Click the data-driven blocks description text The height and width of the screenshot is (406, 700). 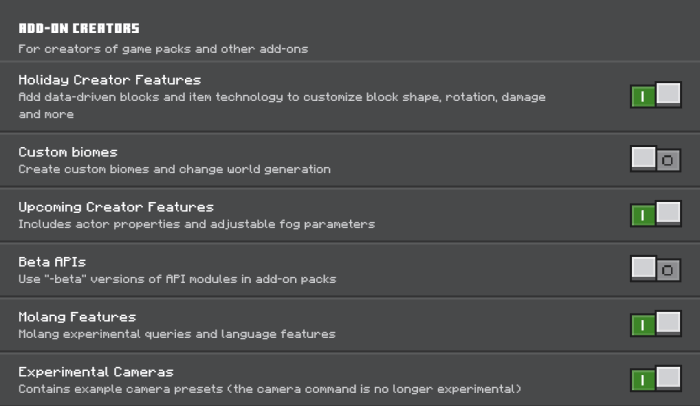[x=282, y=97]
